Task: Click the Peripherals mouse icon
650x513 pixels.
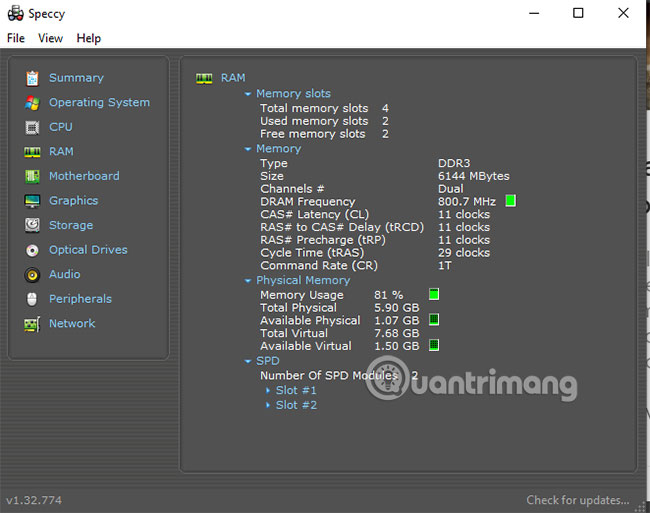Action: click(32, 299)
